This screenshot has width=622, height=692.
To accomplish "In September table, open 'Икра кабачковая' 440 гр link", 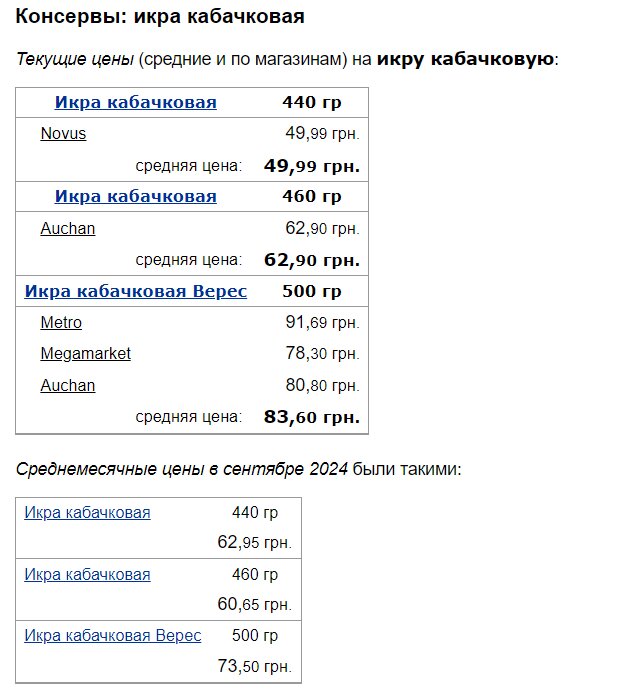I will 87,513.
